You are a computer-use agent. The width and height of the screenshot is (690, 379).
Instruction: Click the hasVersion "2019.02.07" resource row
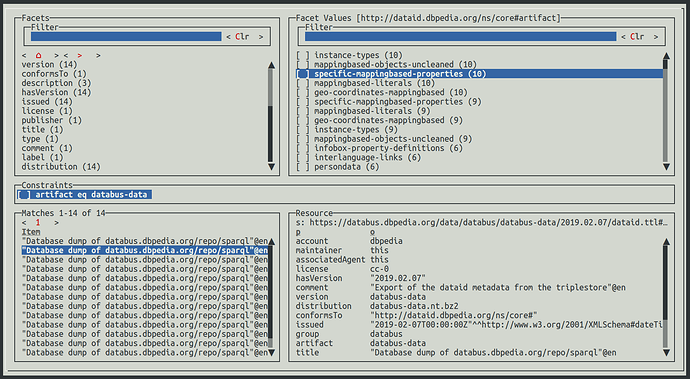(479, 278)
